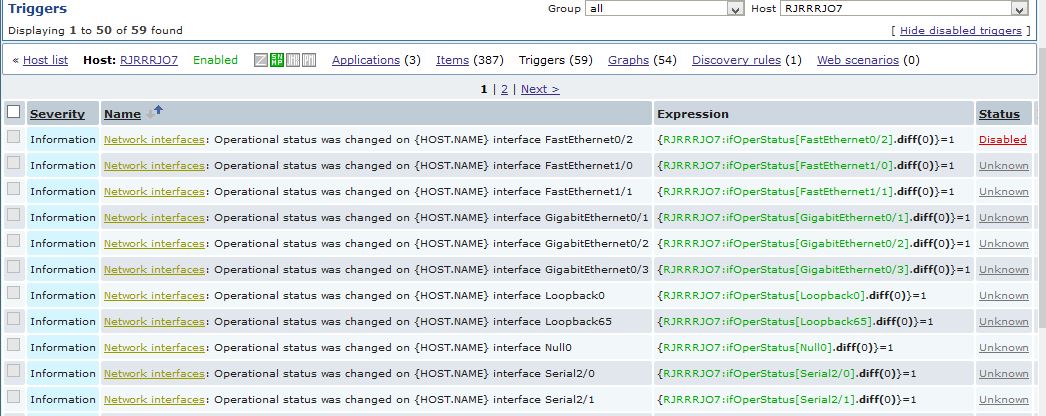Sort triggers by Severity column

point(57,114)
